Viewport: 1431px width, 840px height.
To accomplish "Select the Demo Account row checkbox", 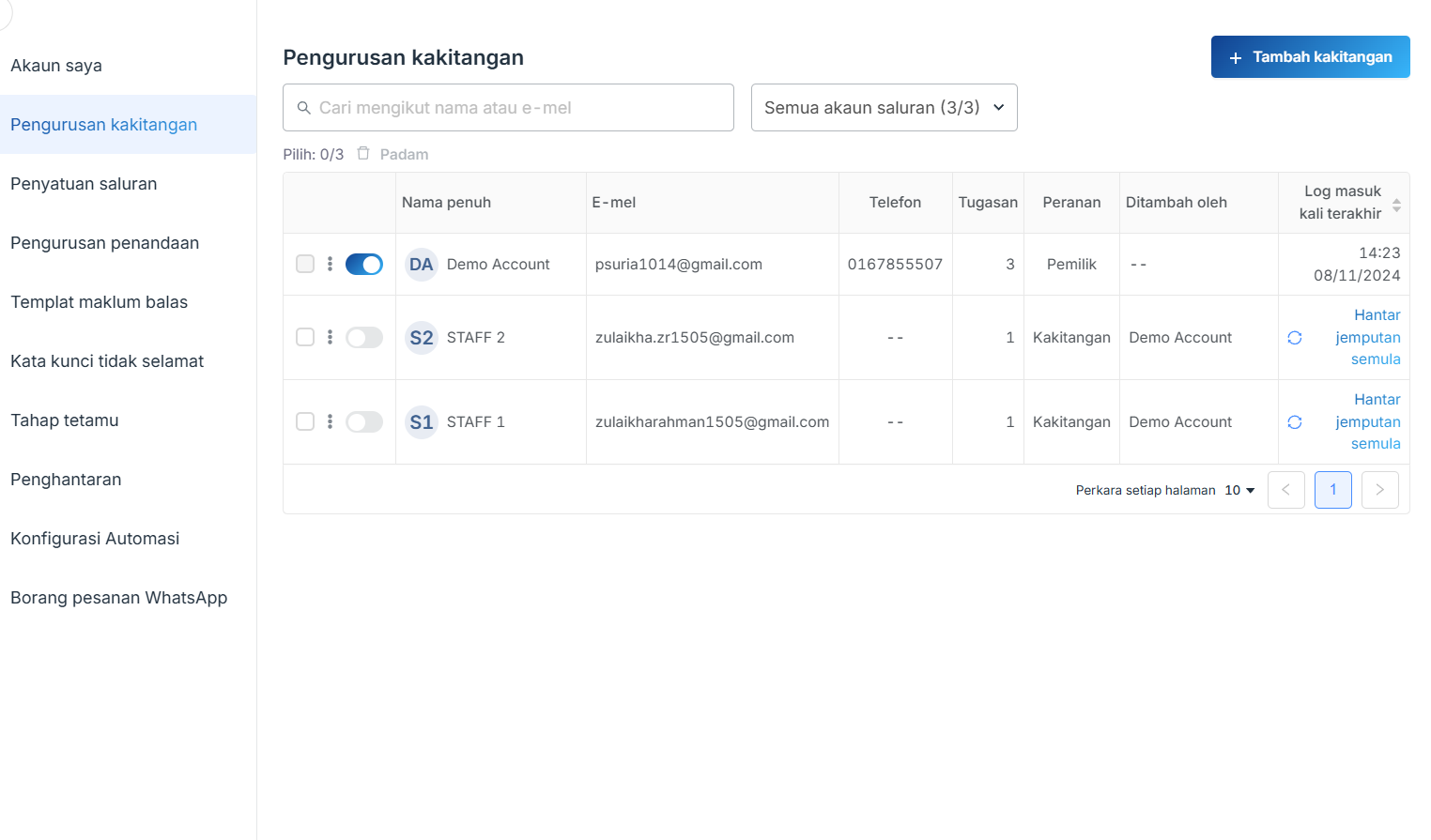I will (305, 264).
